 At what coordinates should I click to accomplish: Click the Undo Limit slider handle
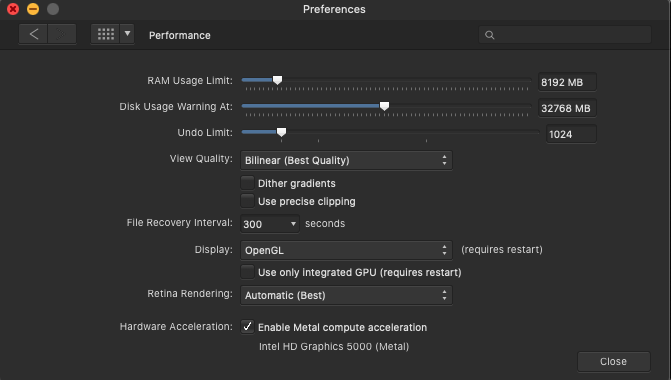click(281, 132)
